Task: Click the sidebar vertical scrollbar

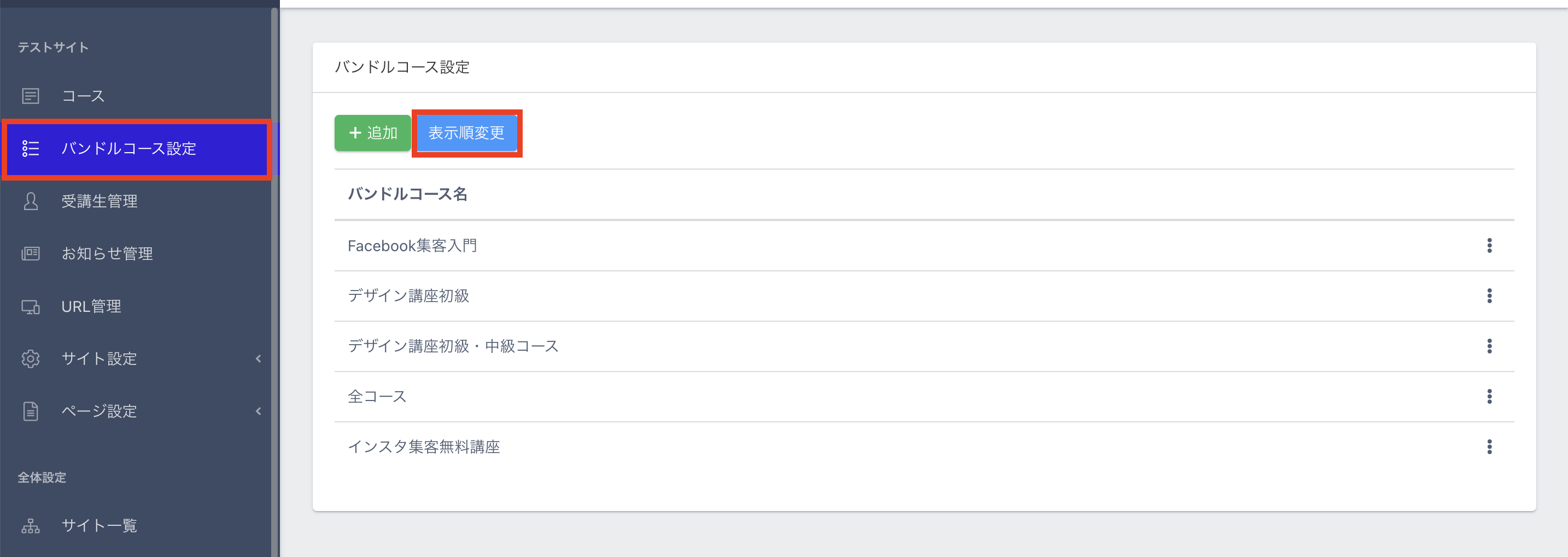Action: point(274,274)
